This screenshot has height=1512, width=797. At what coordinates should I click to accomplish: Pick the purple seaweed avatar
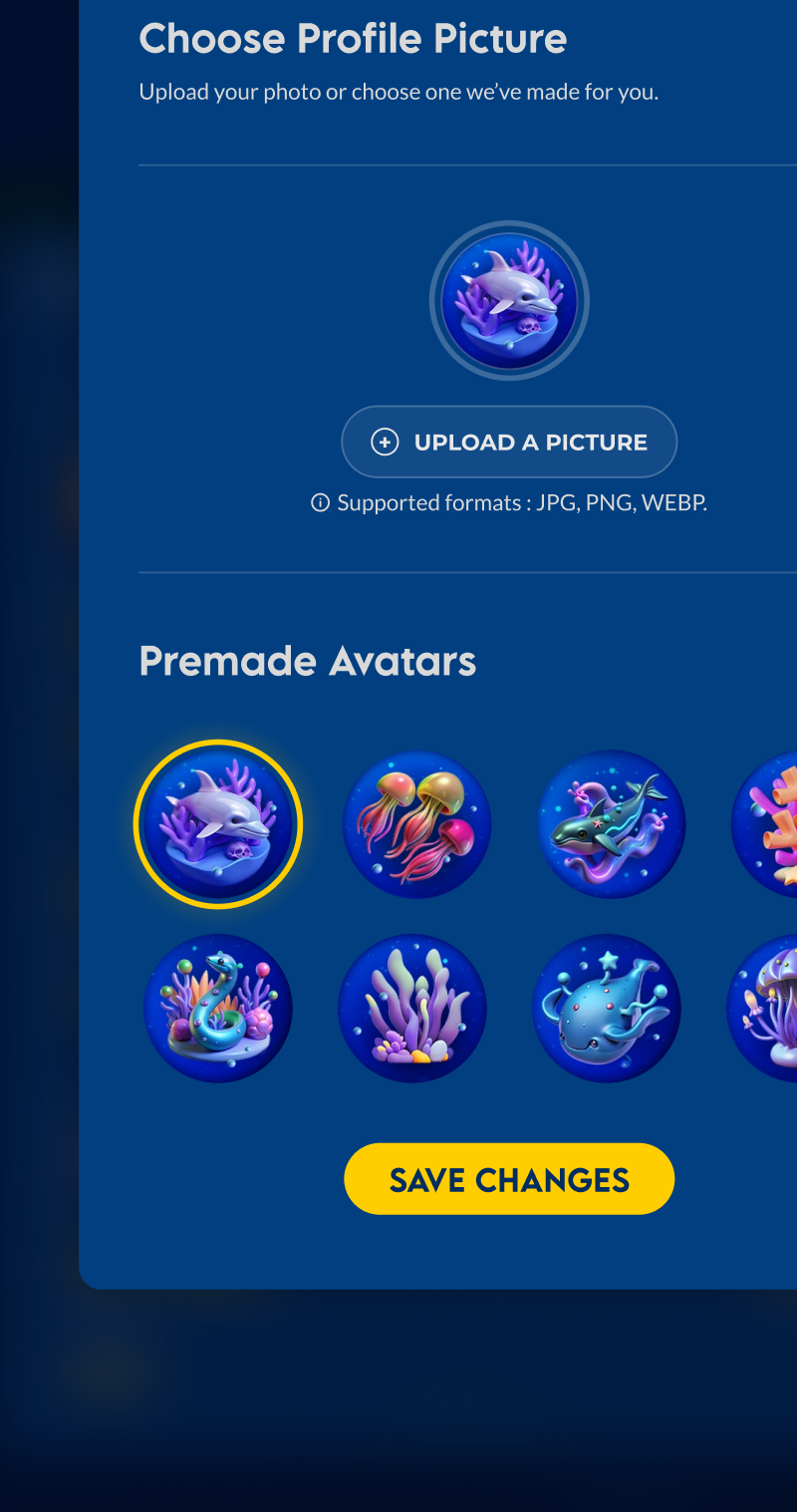pyautogui.click(x=412, y=1008)
